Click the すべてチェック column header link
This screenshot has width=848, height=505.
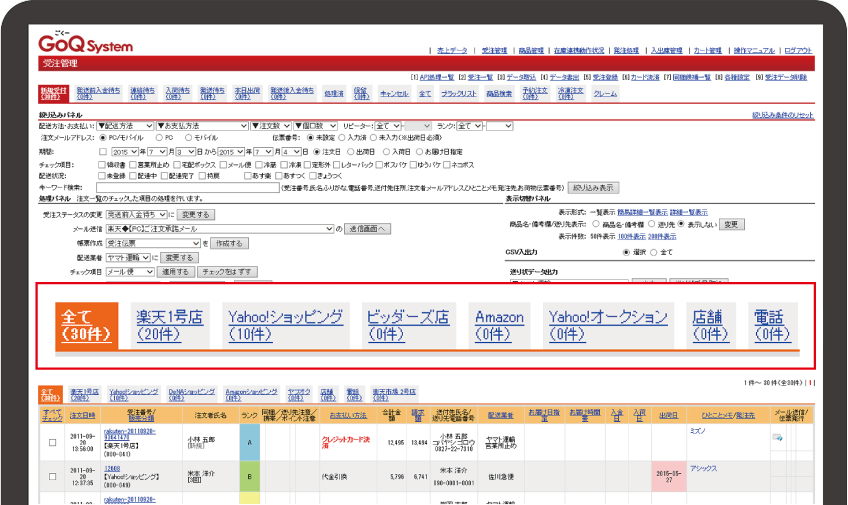(x=52, y=415)
